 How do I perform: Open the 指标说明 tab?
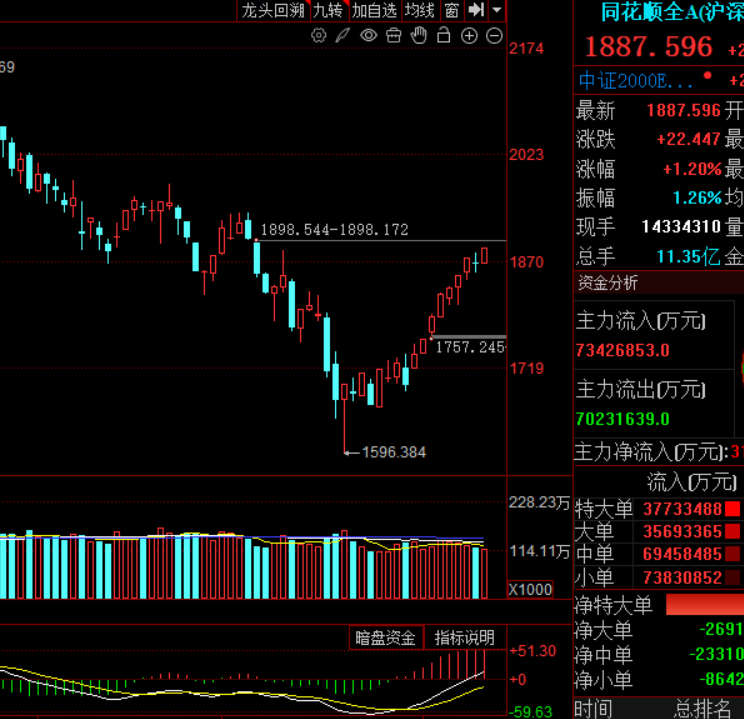point(464,637)
